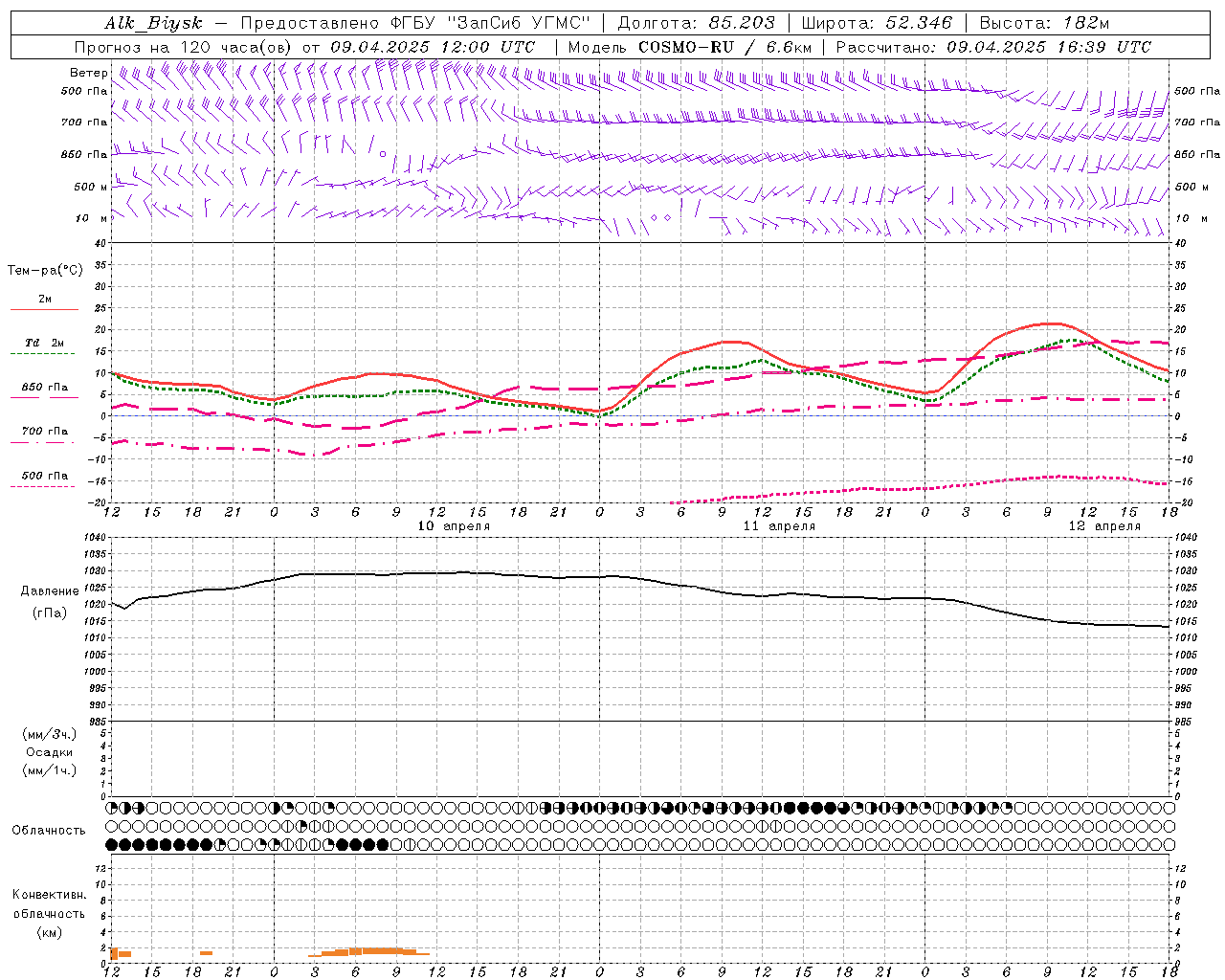The width and height of the screenshot is (1225, 980).
Task: Click the model name COSMO-RU
Action: 685,47
